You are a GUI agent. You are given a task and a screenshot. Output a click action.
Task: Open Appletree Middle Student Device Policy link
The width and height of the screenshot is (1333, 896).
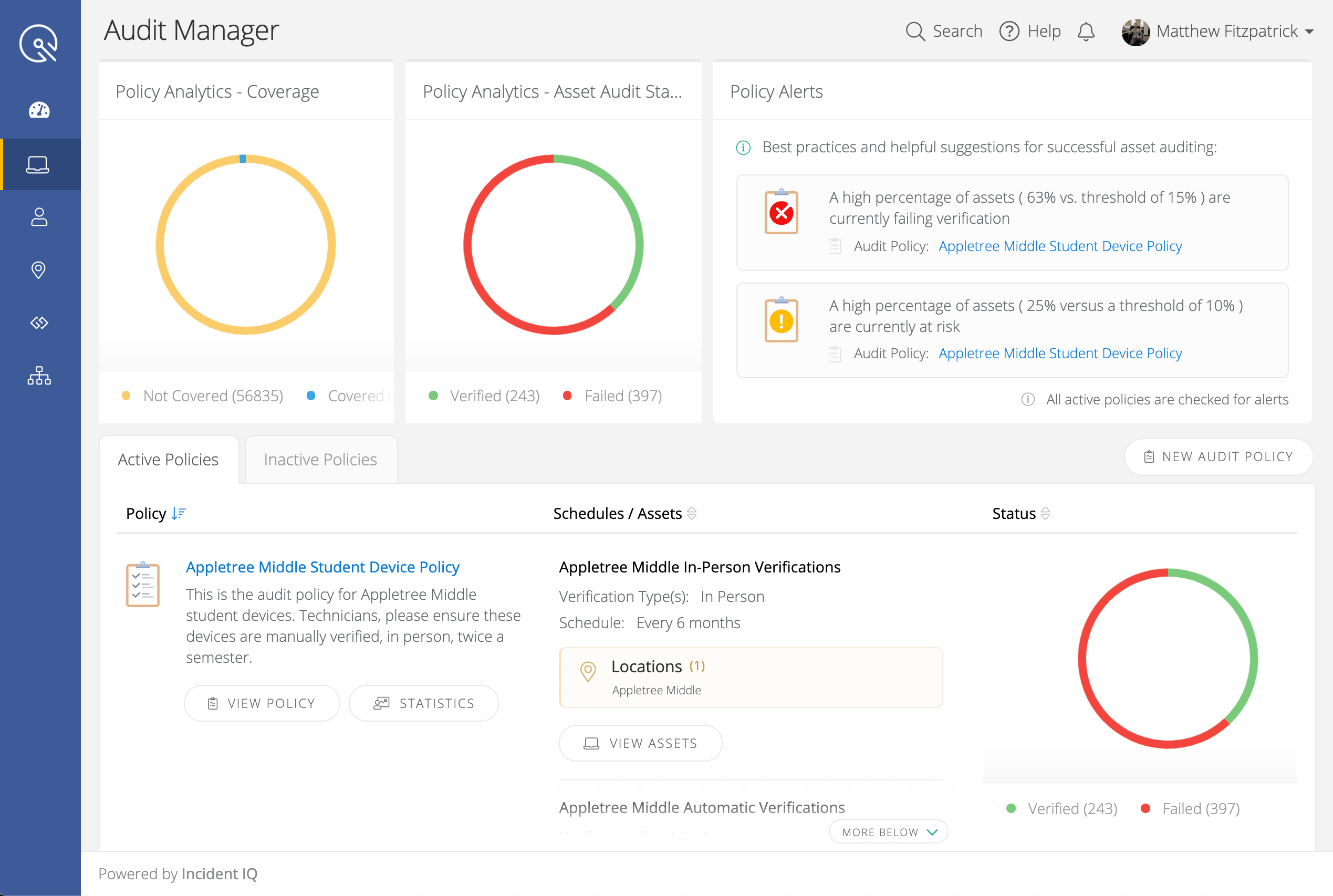pyautogui.click(x=322, y=566)
